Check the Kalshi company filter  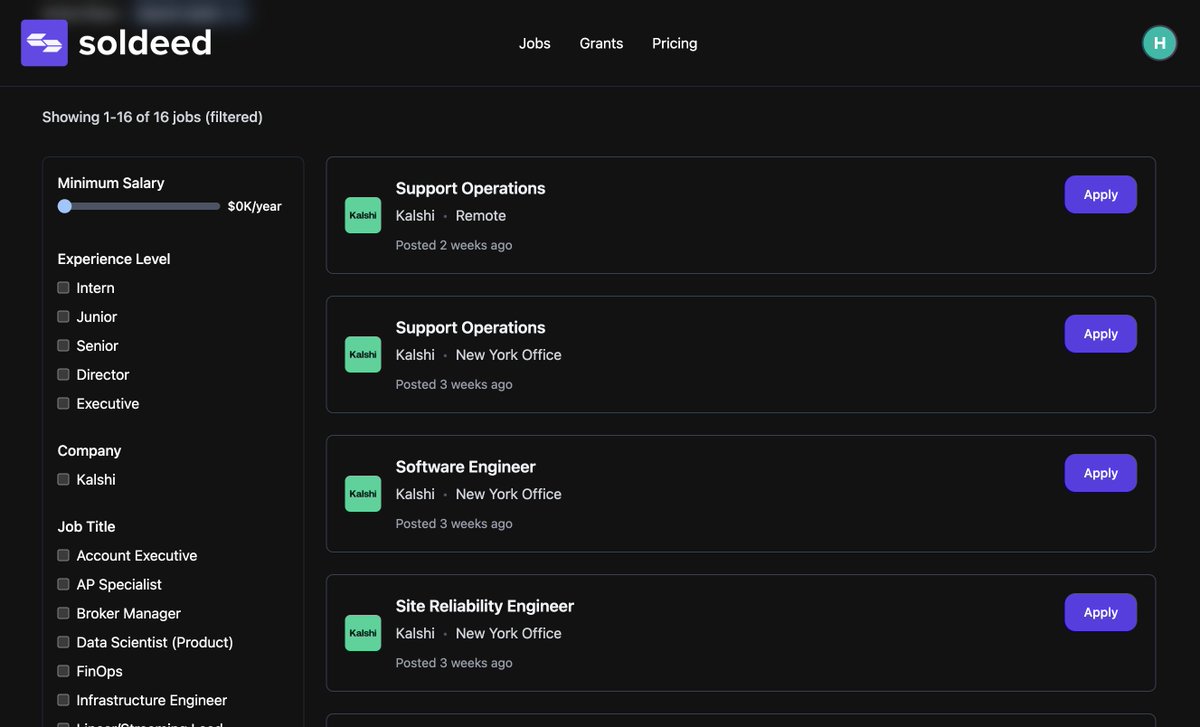click(64, 480)
